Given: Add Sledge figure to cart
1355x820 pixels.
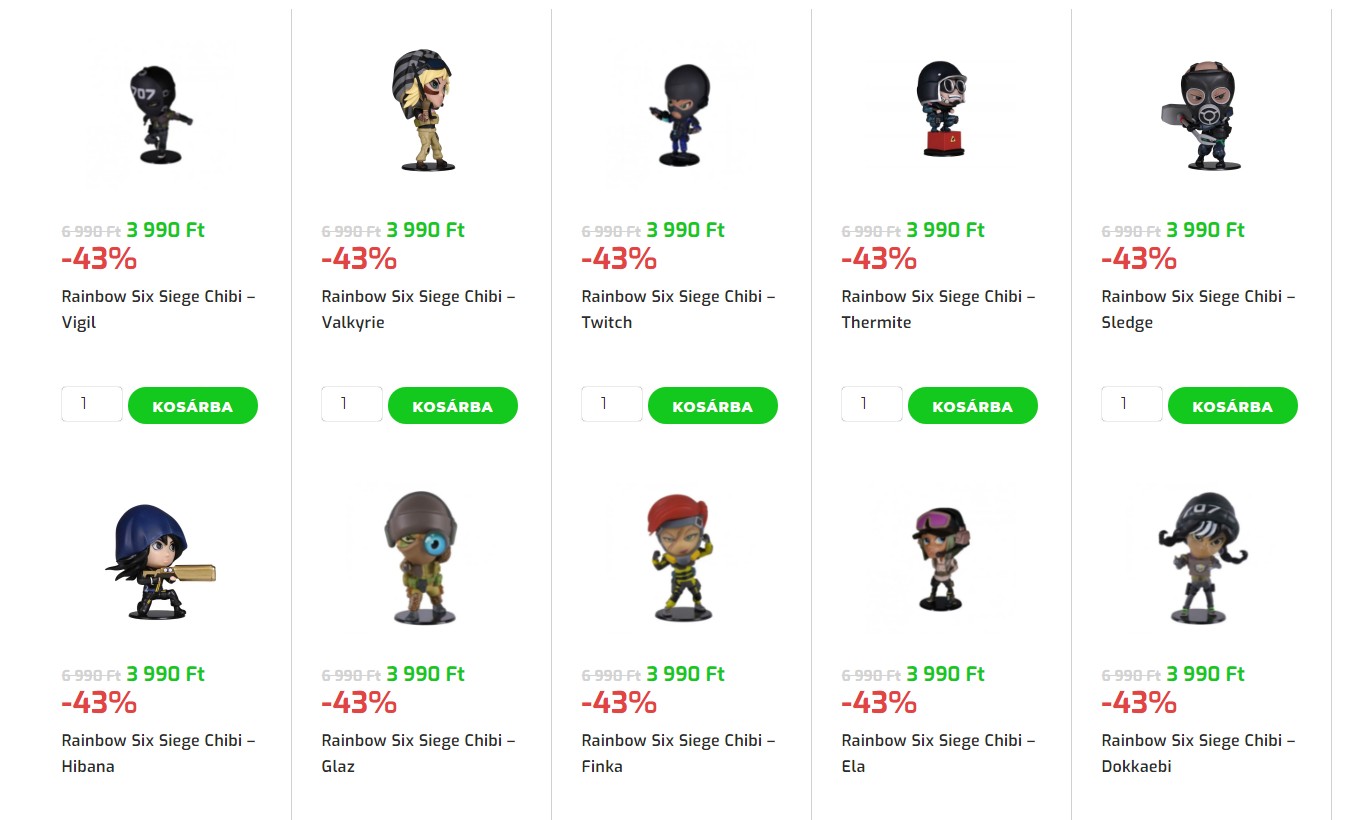Looking at the screenshot, I should pyautogui.click(x=1233, y=406).
